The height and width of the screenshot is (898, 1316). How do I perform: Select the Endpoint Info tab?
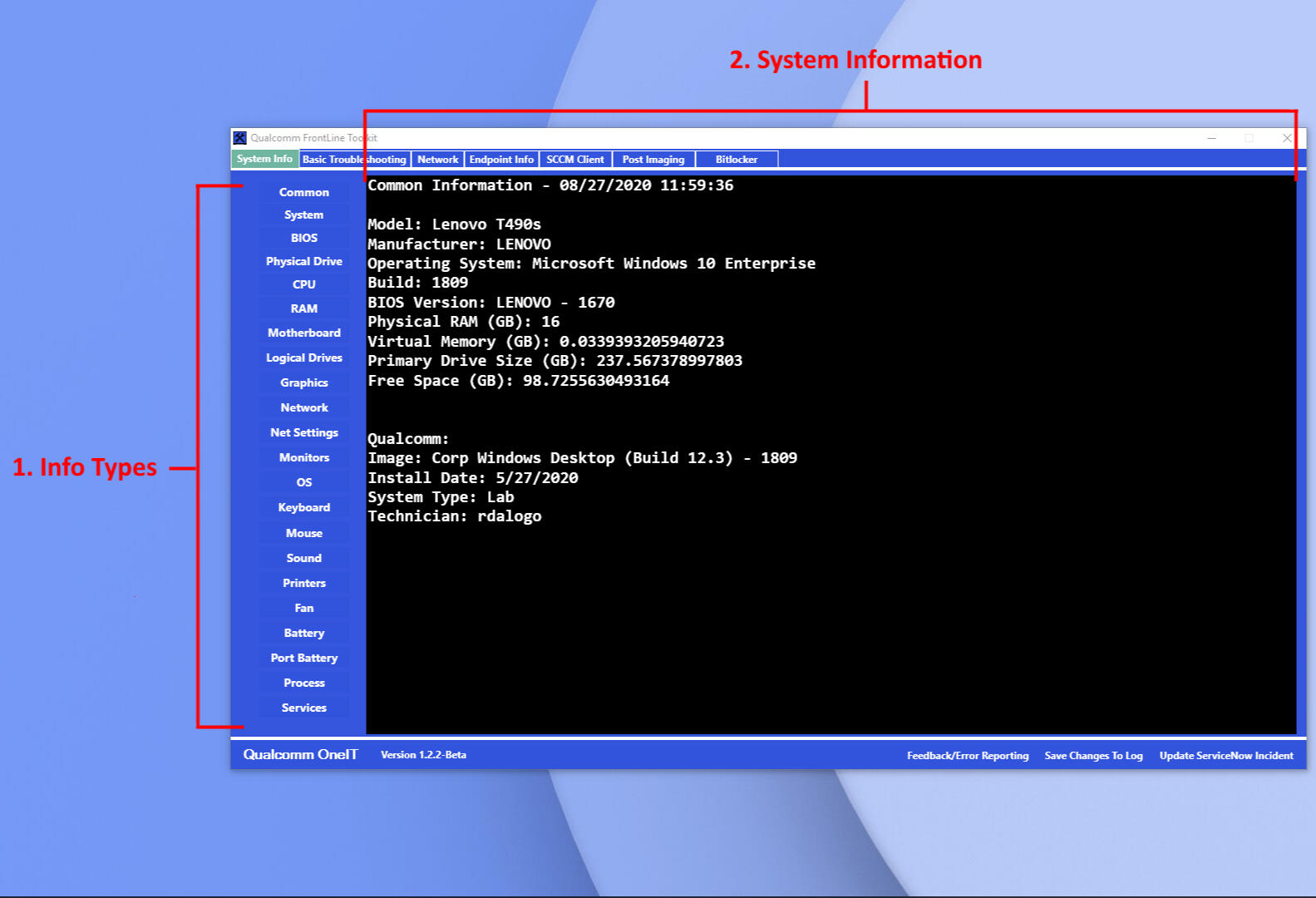(x=501, y=160)
